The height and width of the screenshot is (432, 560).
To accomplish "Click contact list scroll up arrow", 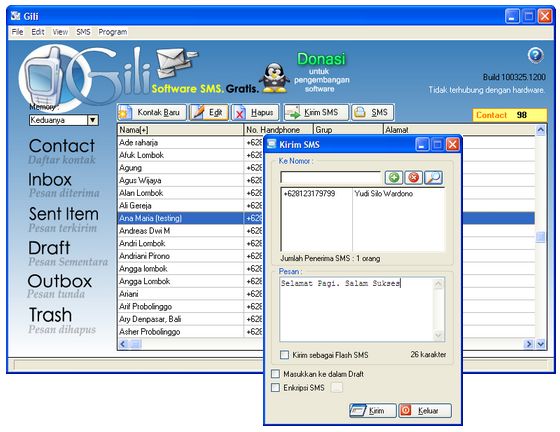I will coord(541,130).
